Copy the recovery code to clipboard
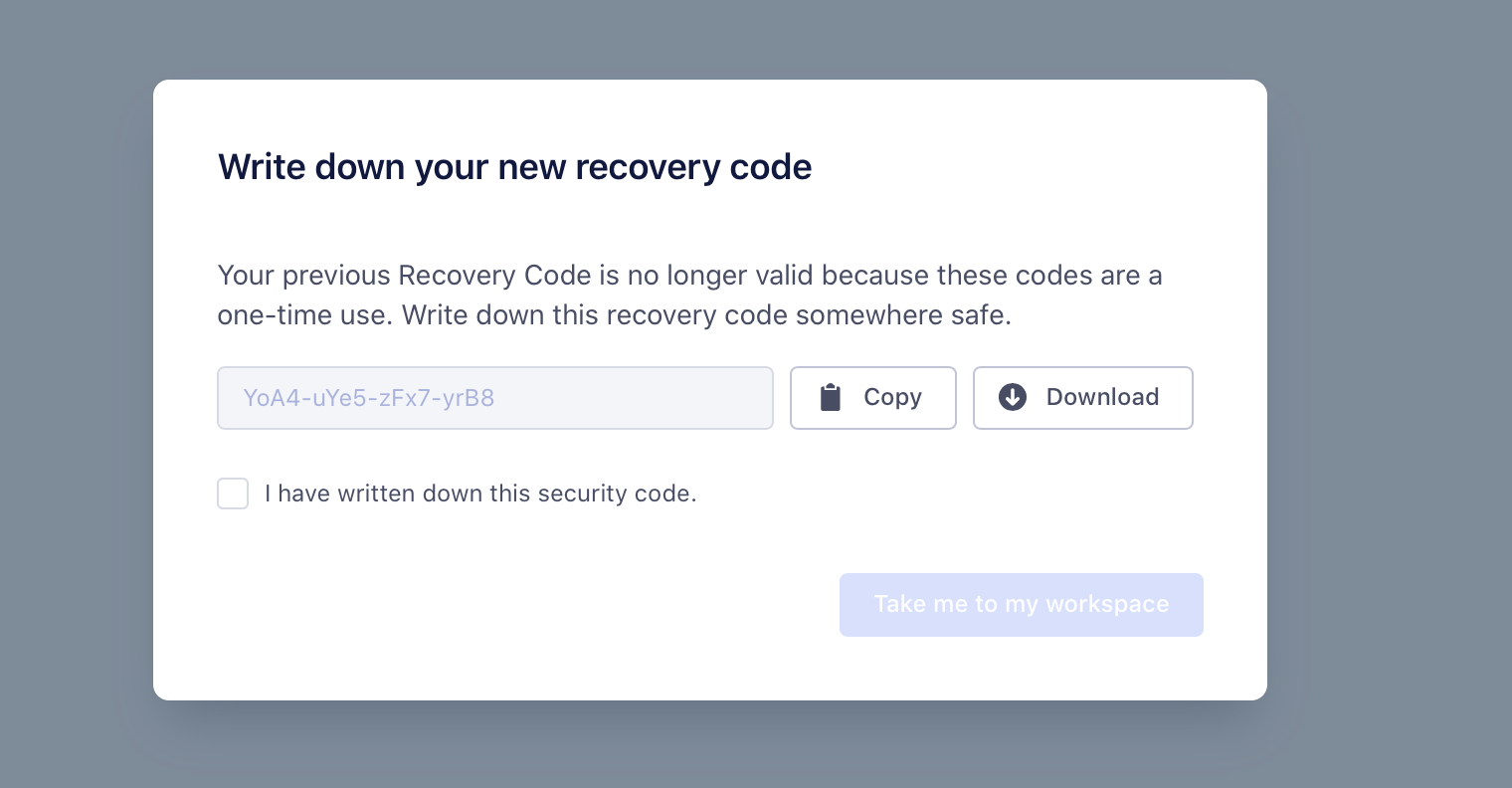 (873, 398)
